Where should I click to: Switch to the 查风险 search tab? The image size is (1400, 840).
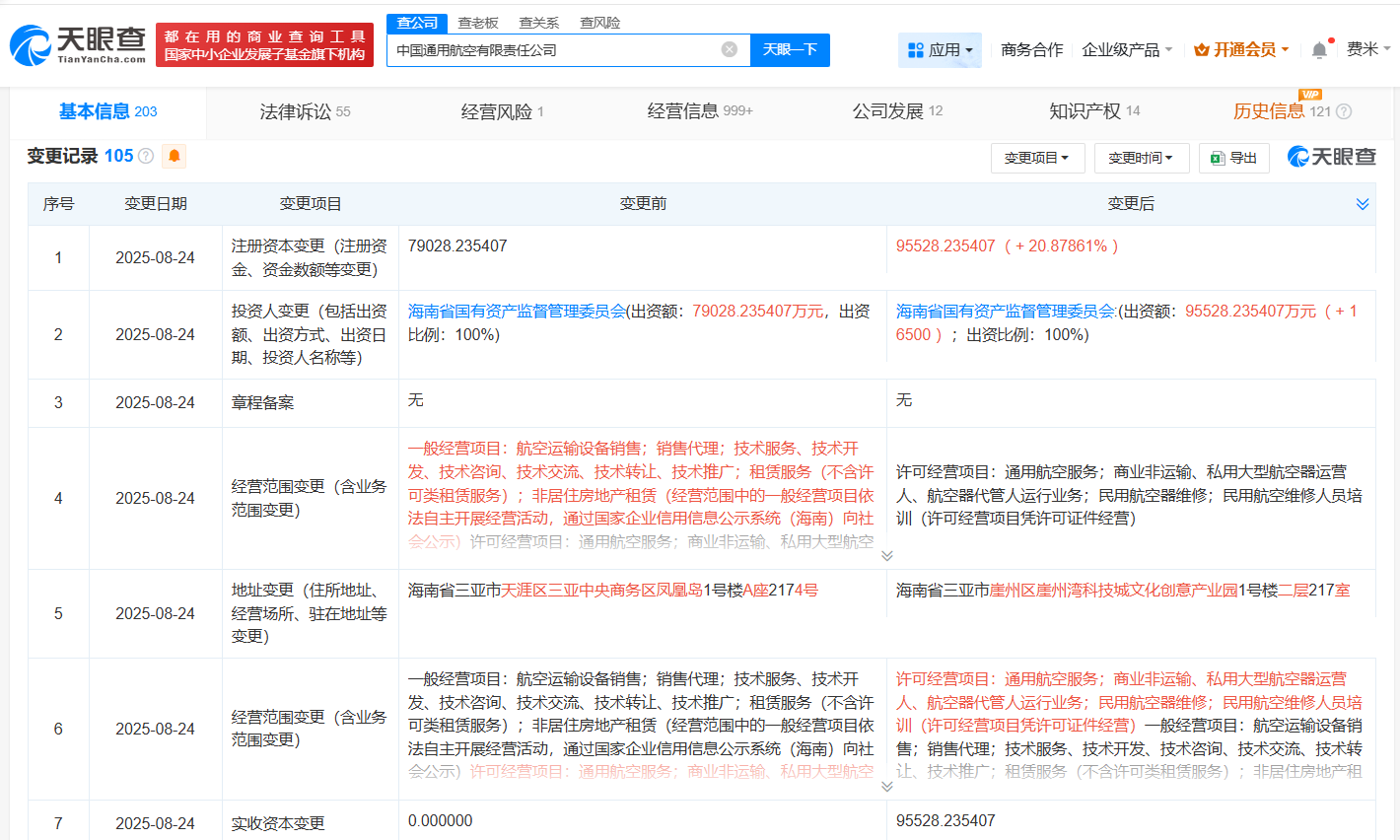pos(599,23)
